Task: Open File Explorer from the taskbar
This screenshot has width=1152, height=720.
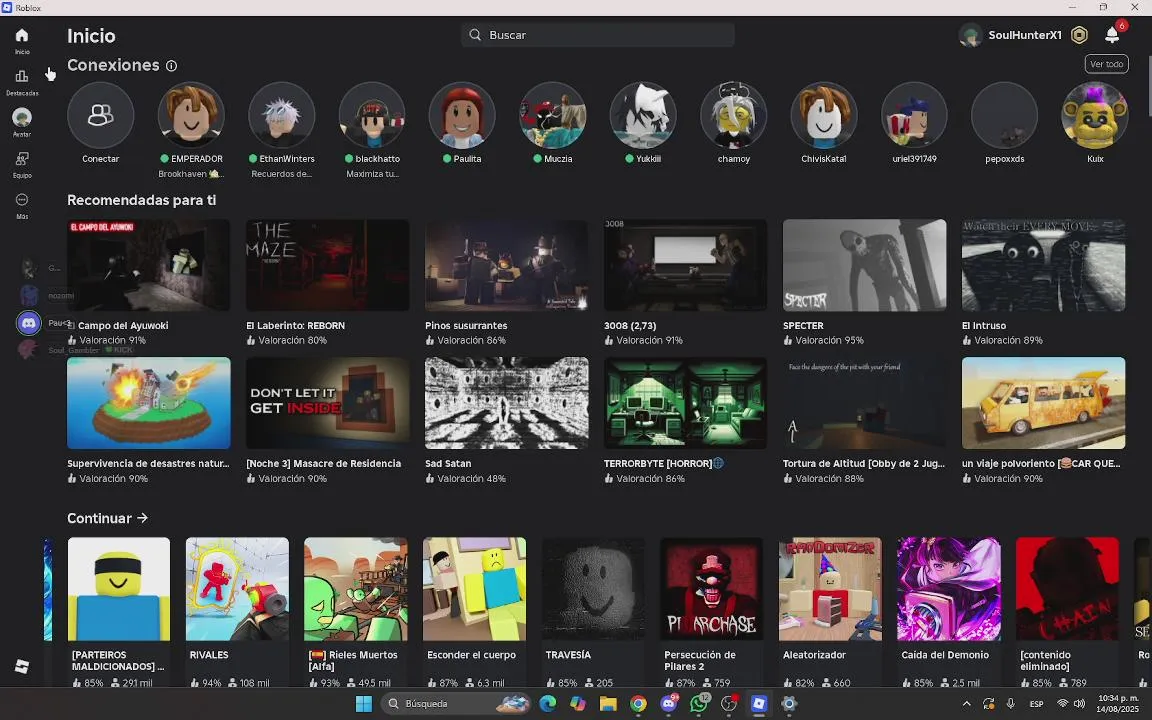Action: (608, 704)
